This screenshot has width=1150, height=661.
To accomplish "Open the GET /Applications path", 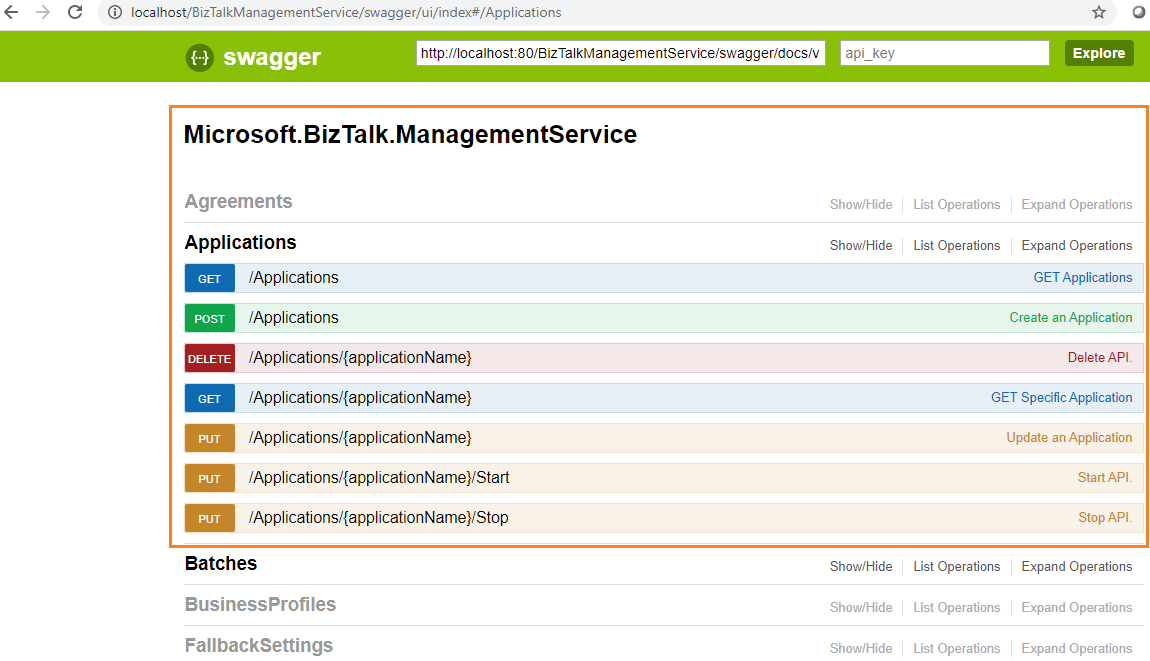I will [x=293, y=278].
